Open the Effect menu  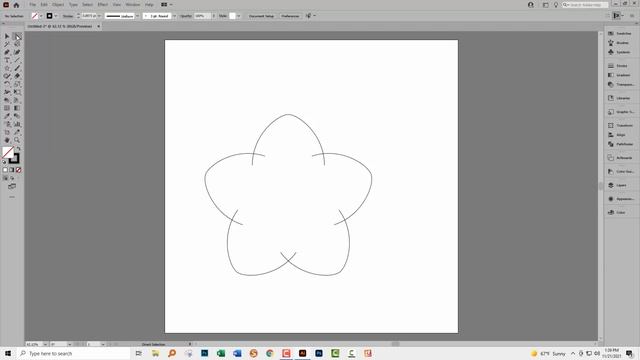(x=102, y=4)
